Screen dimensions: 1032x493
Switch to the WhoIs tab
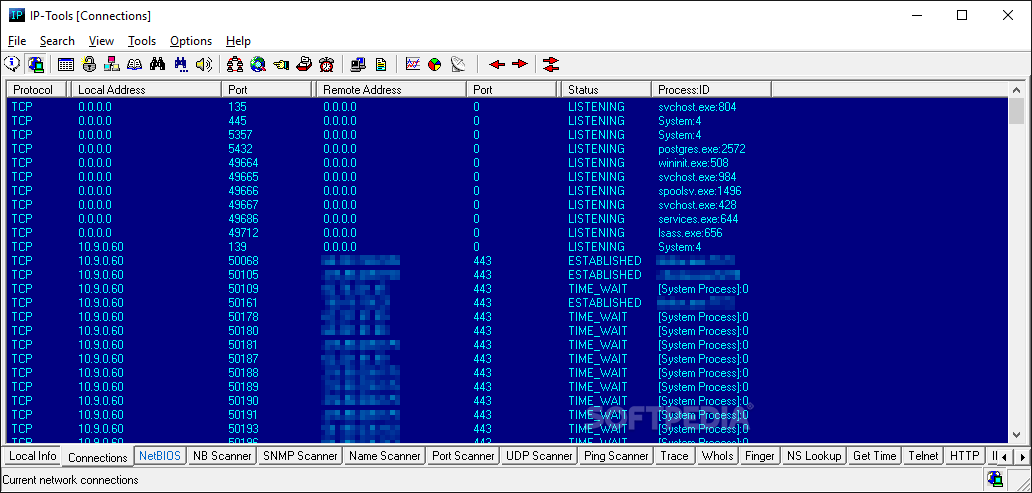pos(717,455)
